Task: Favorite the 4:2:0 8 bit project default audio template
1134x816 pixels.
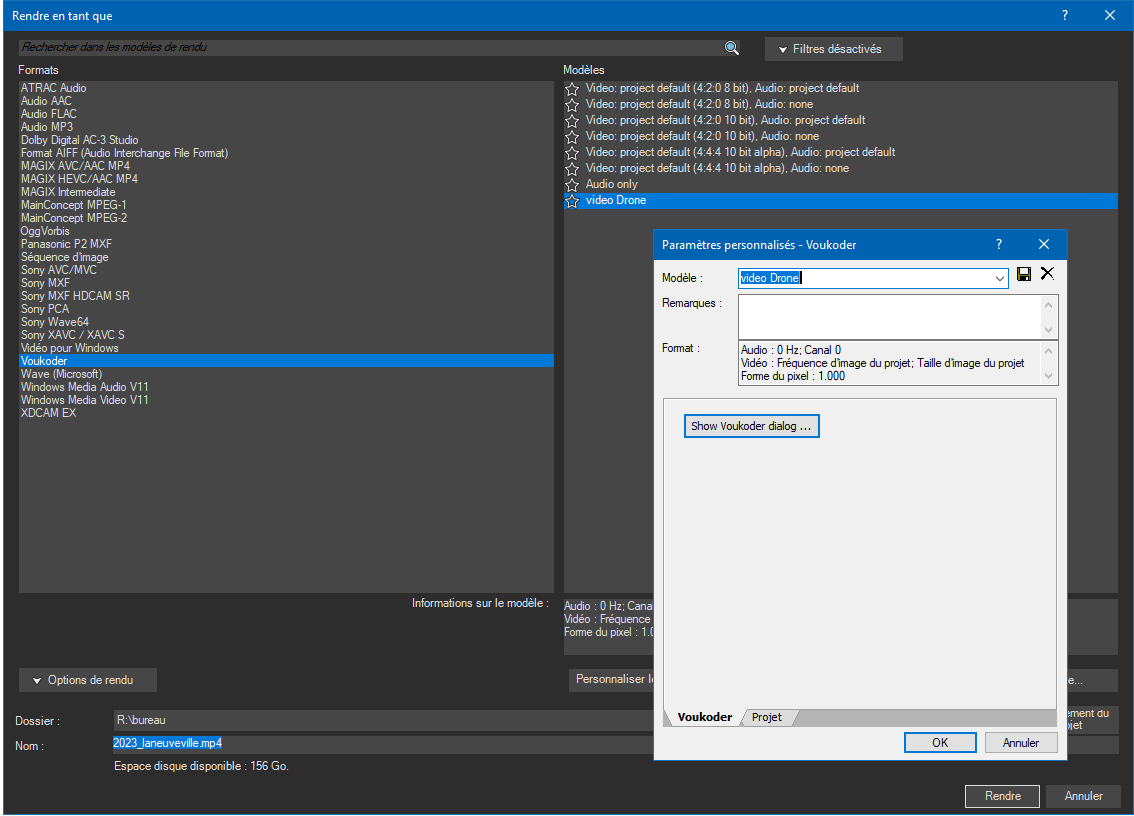Action: (572, 89)
